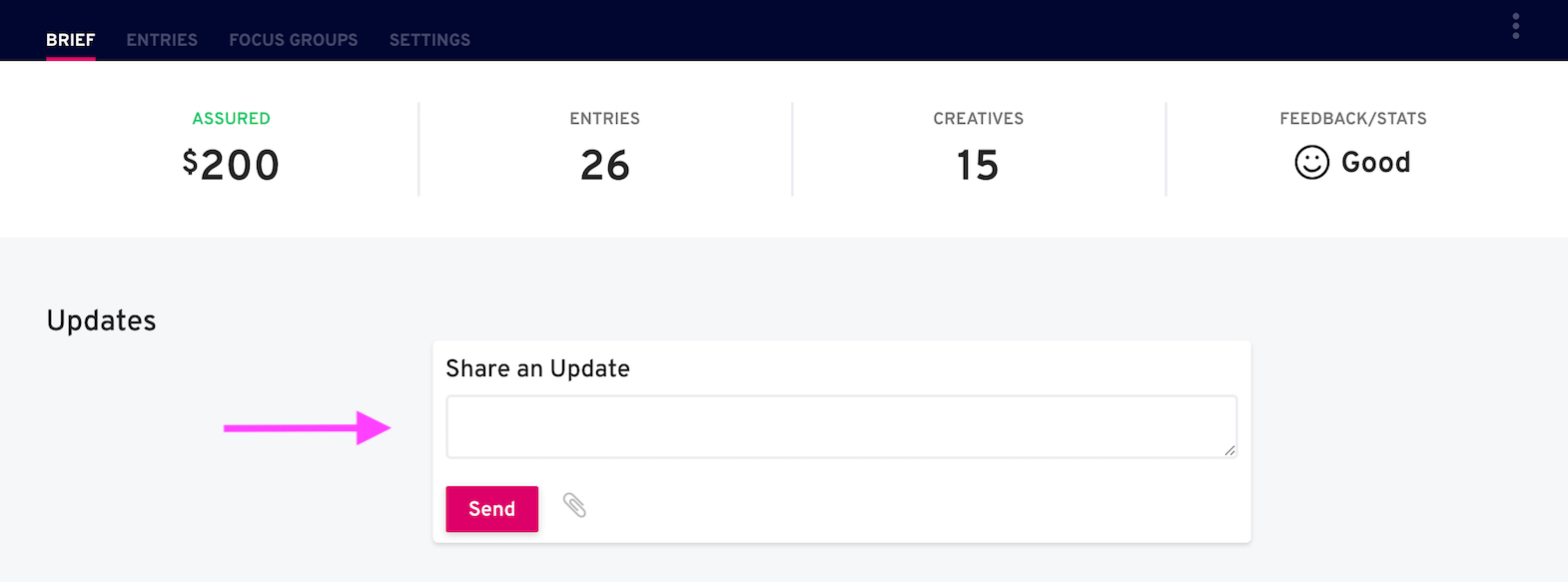The image size is (1568, 582).
Task: Open the three-dot overflow menu
Action: click(x=1515, y=25)
